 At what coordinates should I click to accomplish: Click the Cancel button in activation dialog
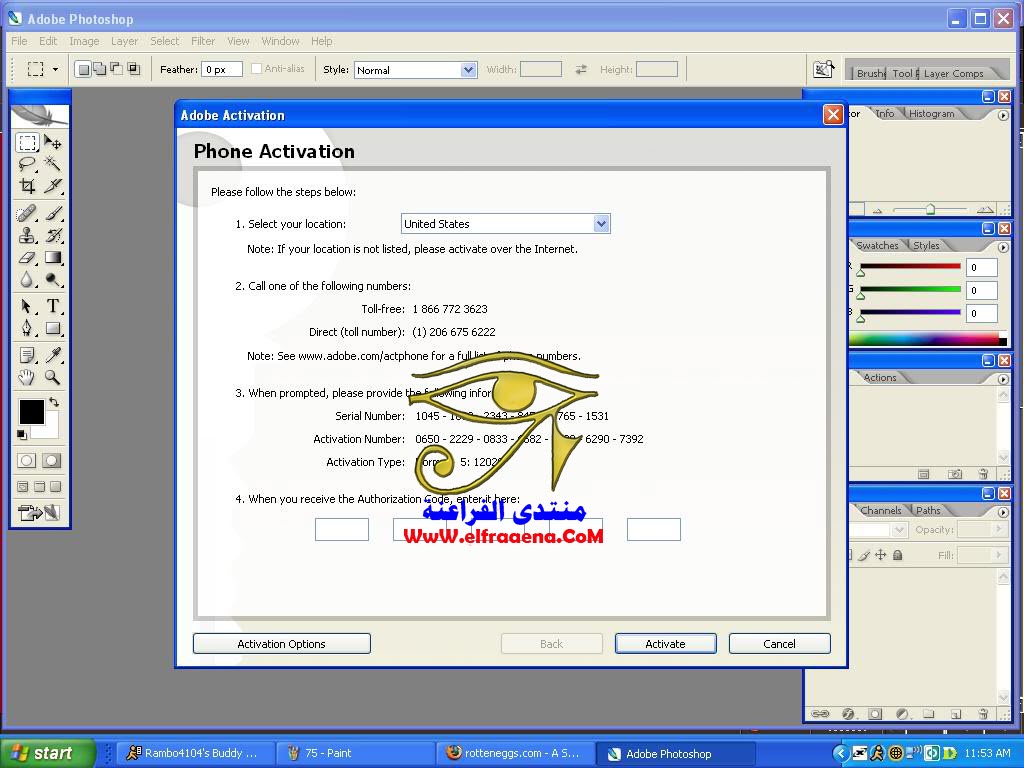tap(780, 644)
